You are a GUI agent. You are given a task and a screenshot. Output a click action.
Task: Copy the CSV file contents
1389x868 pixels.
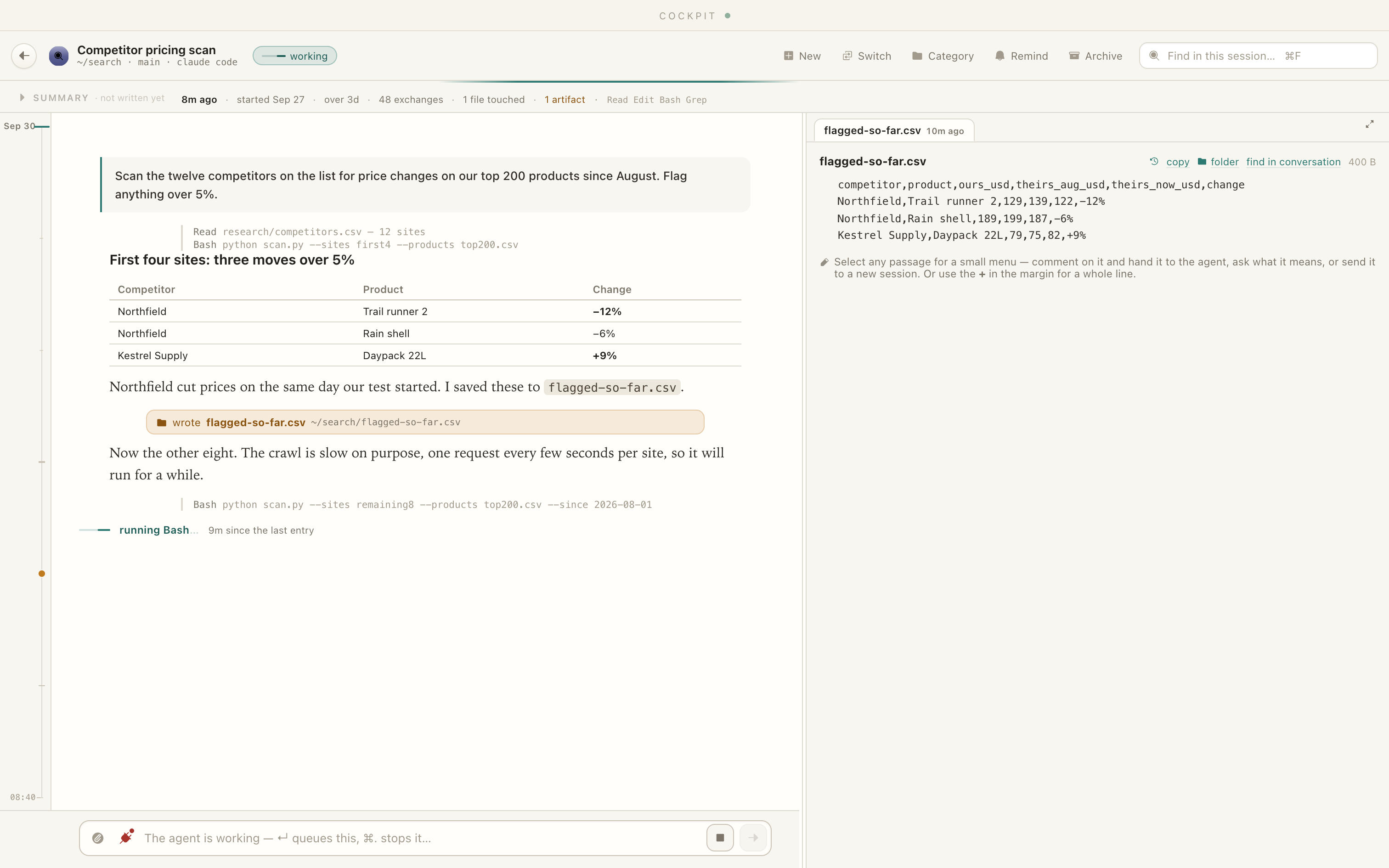click(1177, 162)
